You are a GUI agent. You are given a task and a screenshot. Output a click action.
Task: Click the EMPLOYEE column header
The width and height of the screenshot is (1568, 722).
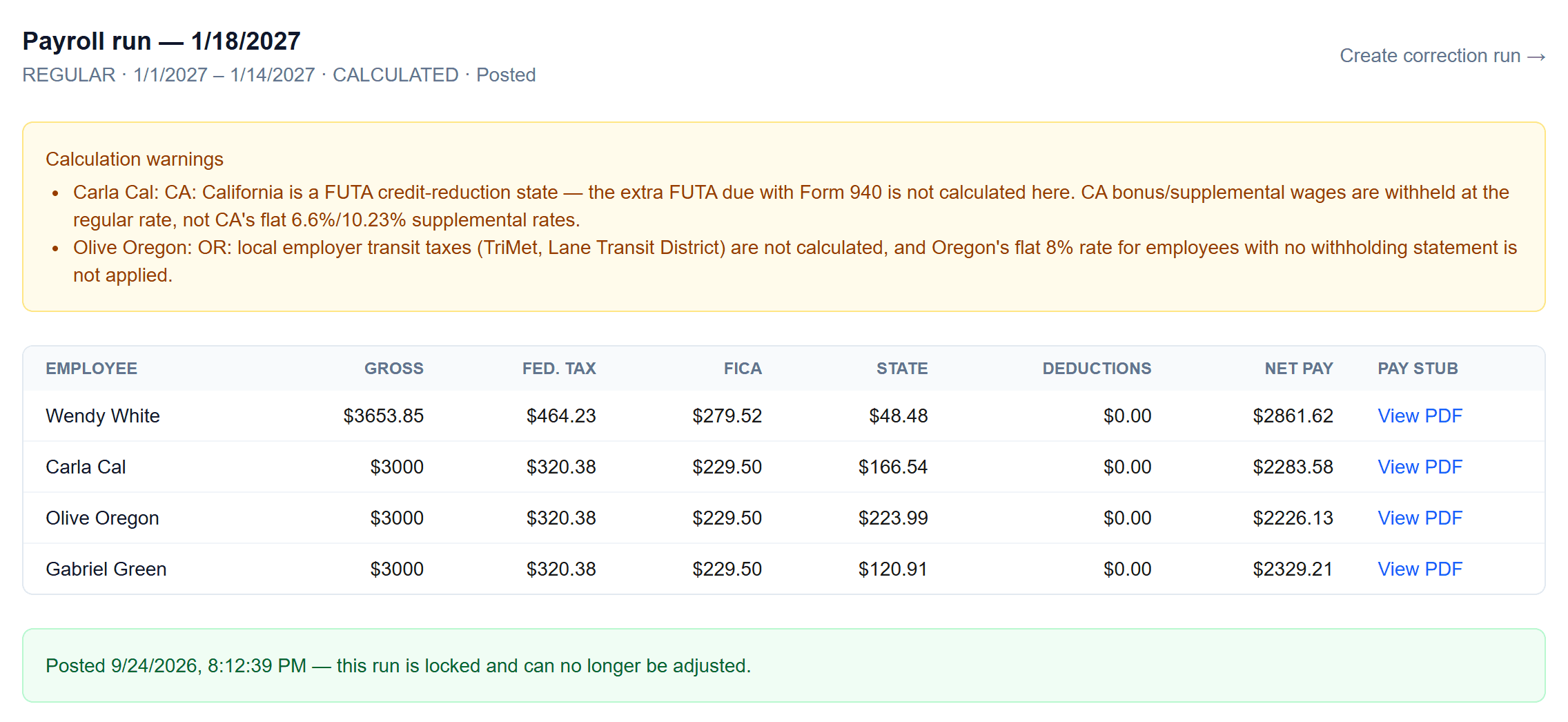(92, 369)
